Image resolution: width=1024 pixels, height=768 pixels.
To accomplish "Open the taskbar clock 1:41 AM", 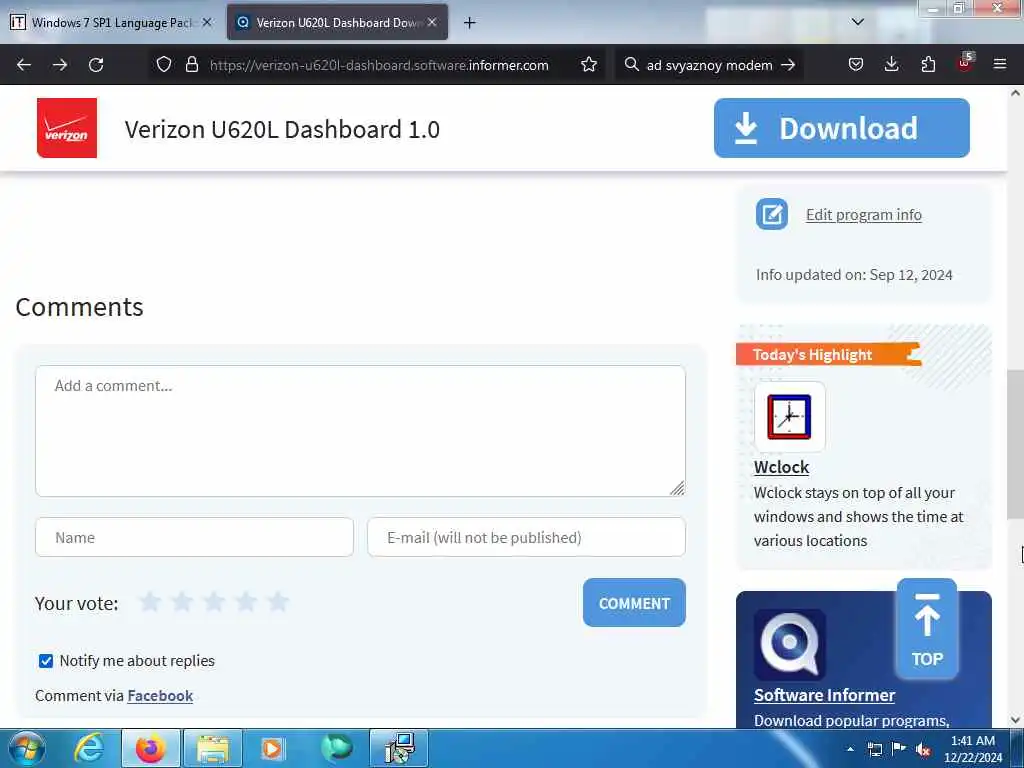I will (972, 749).
